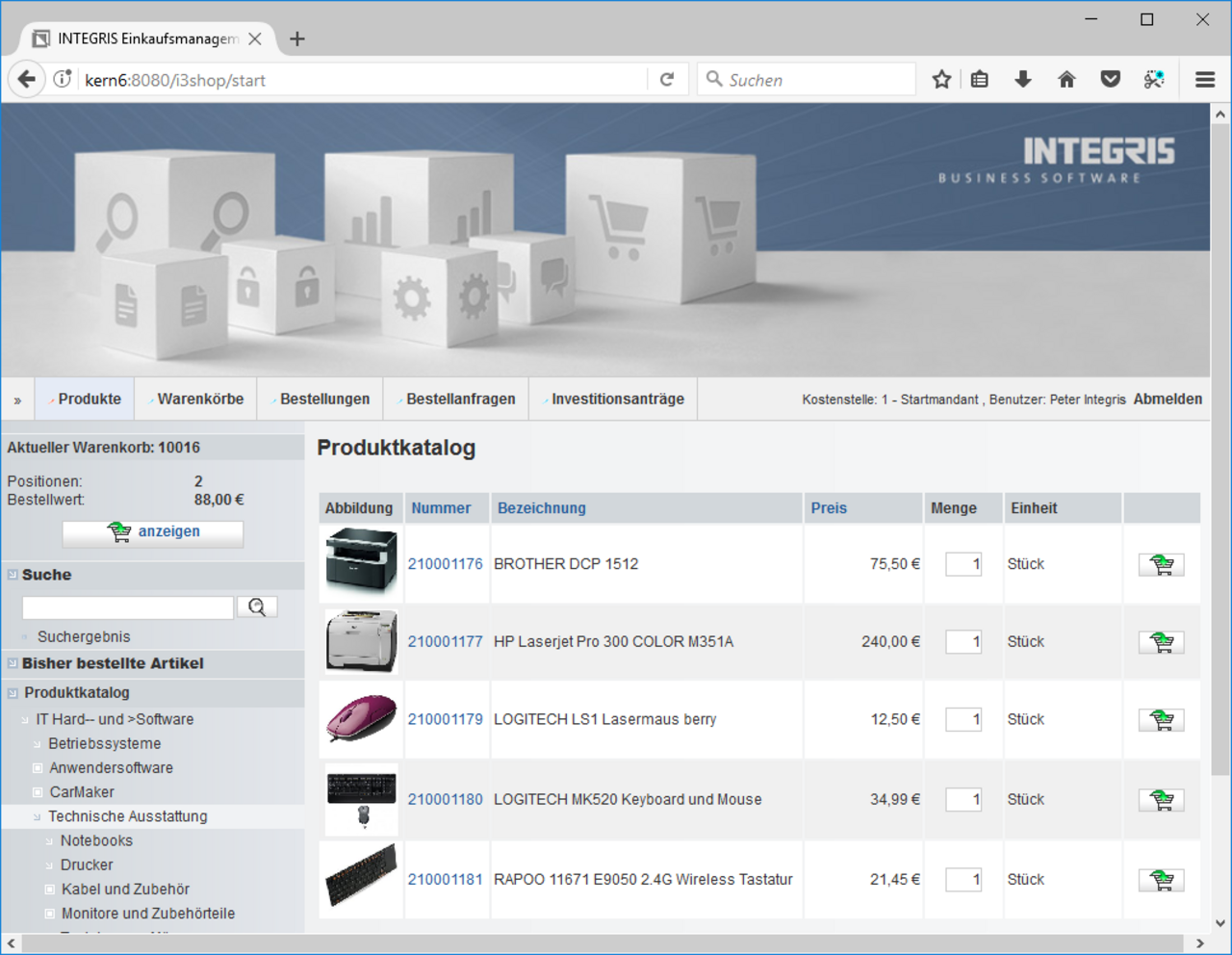Collapse Technische Ausstattung category
This screenshot has height=955, width=1232.
point(38,816)
